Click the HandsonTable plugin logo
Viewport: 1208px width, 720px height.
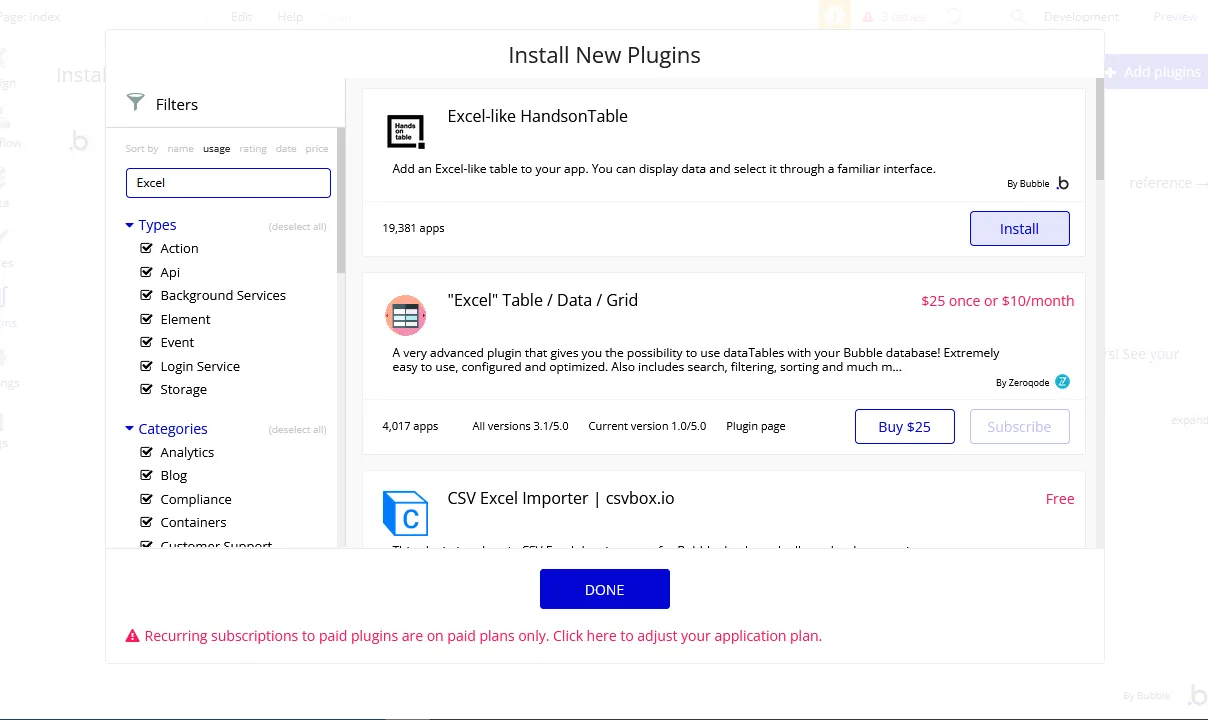pyautogui.click(x=405, y=131)
